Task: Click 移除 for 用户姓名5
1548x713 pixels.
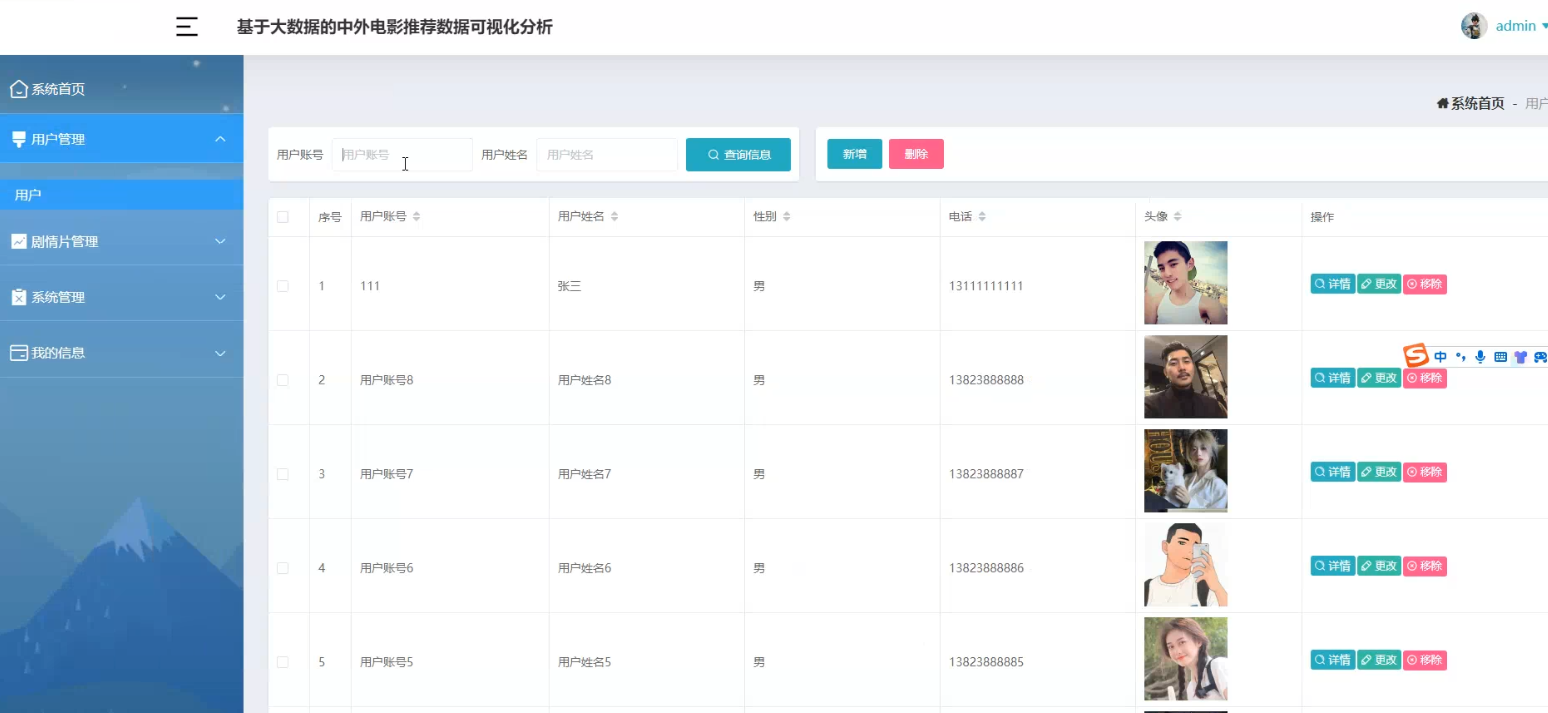Action: 1425,660
